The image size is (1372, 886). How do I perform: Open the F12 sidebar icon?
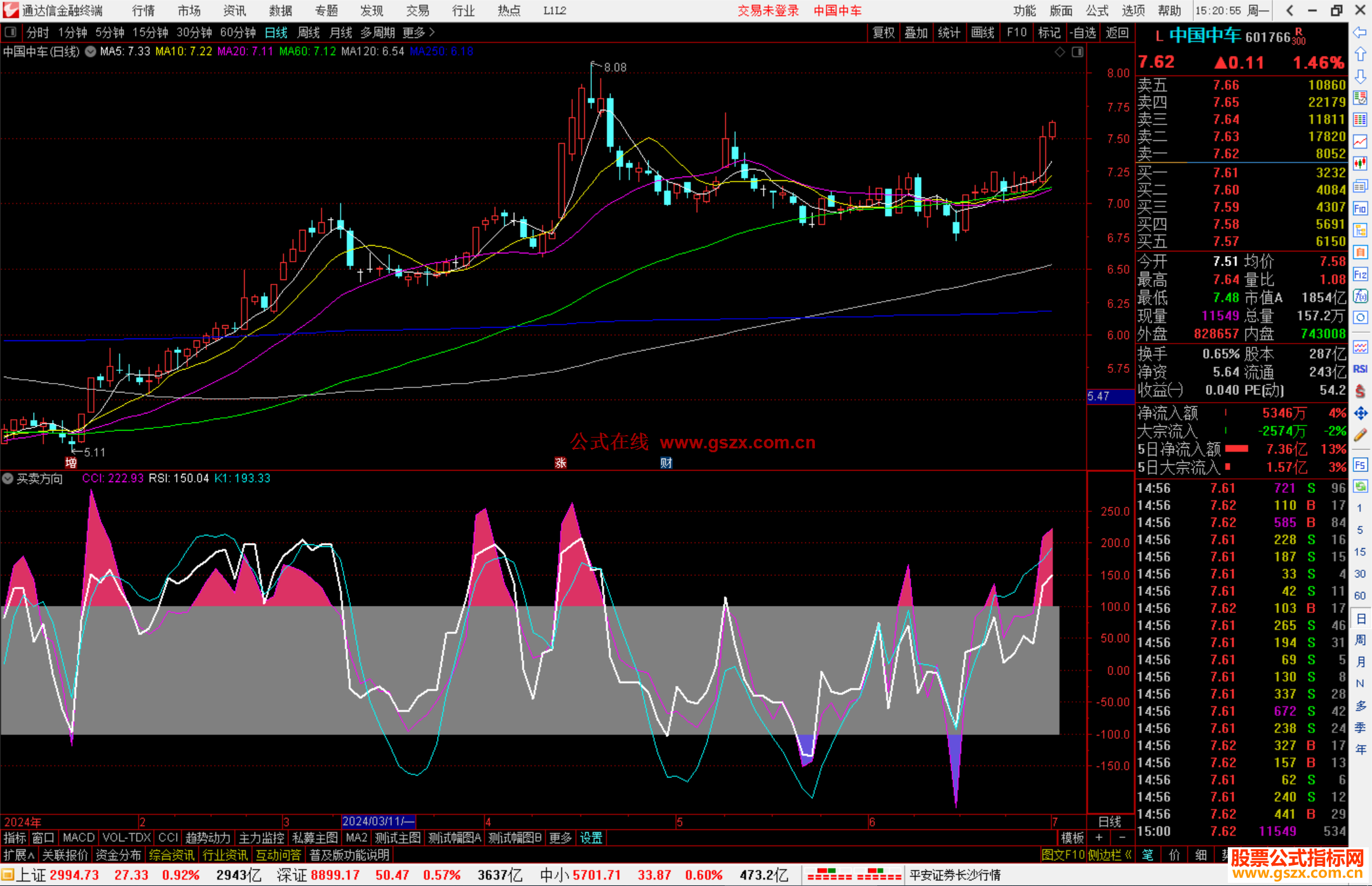[x=1360, y=274]
